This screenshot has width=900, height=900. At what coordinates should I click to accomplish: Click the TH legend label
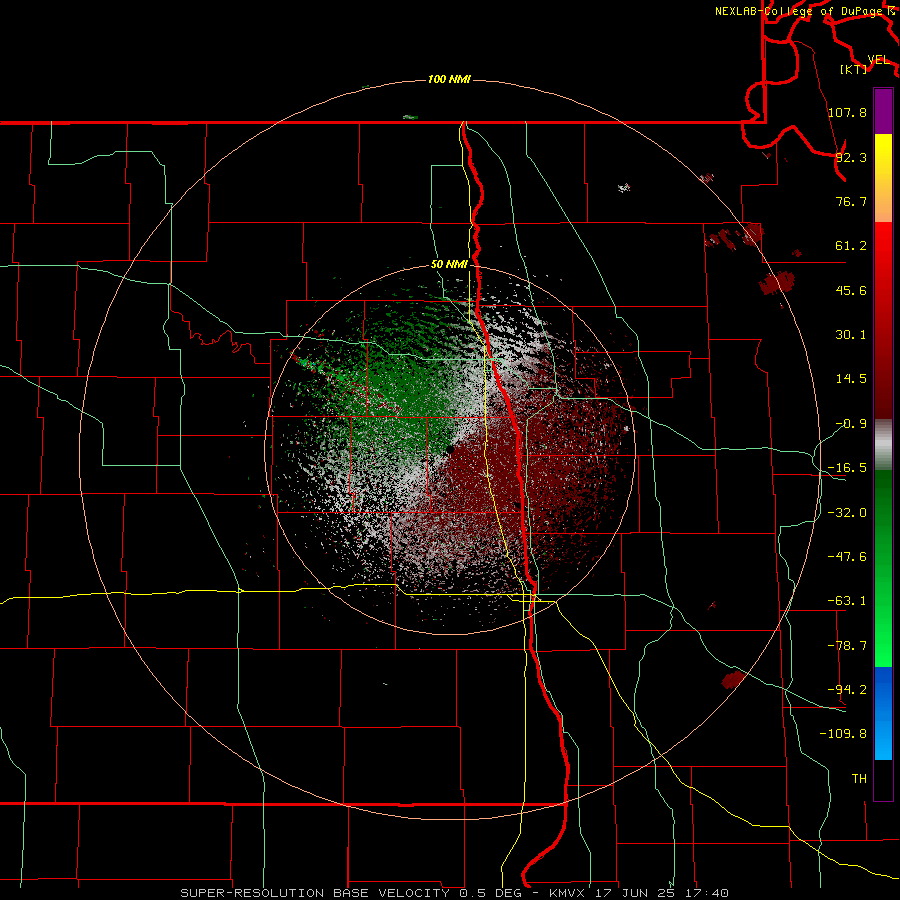[859, 779]
